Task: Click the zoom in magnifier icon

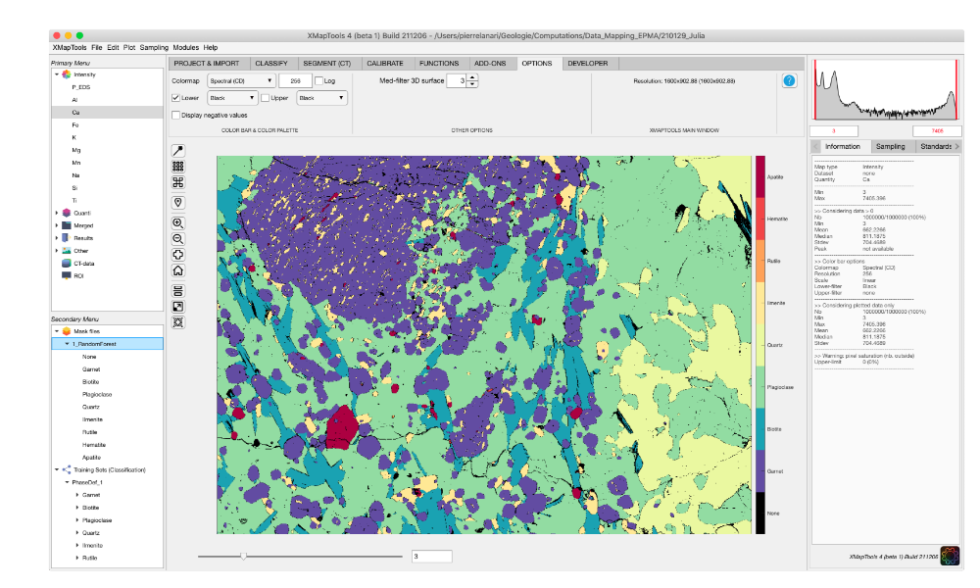Action: pos(178,223)
